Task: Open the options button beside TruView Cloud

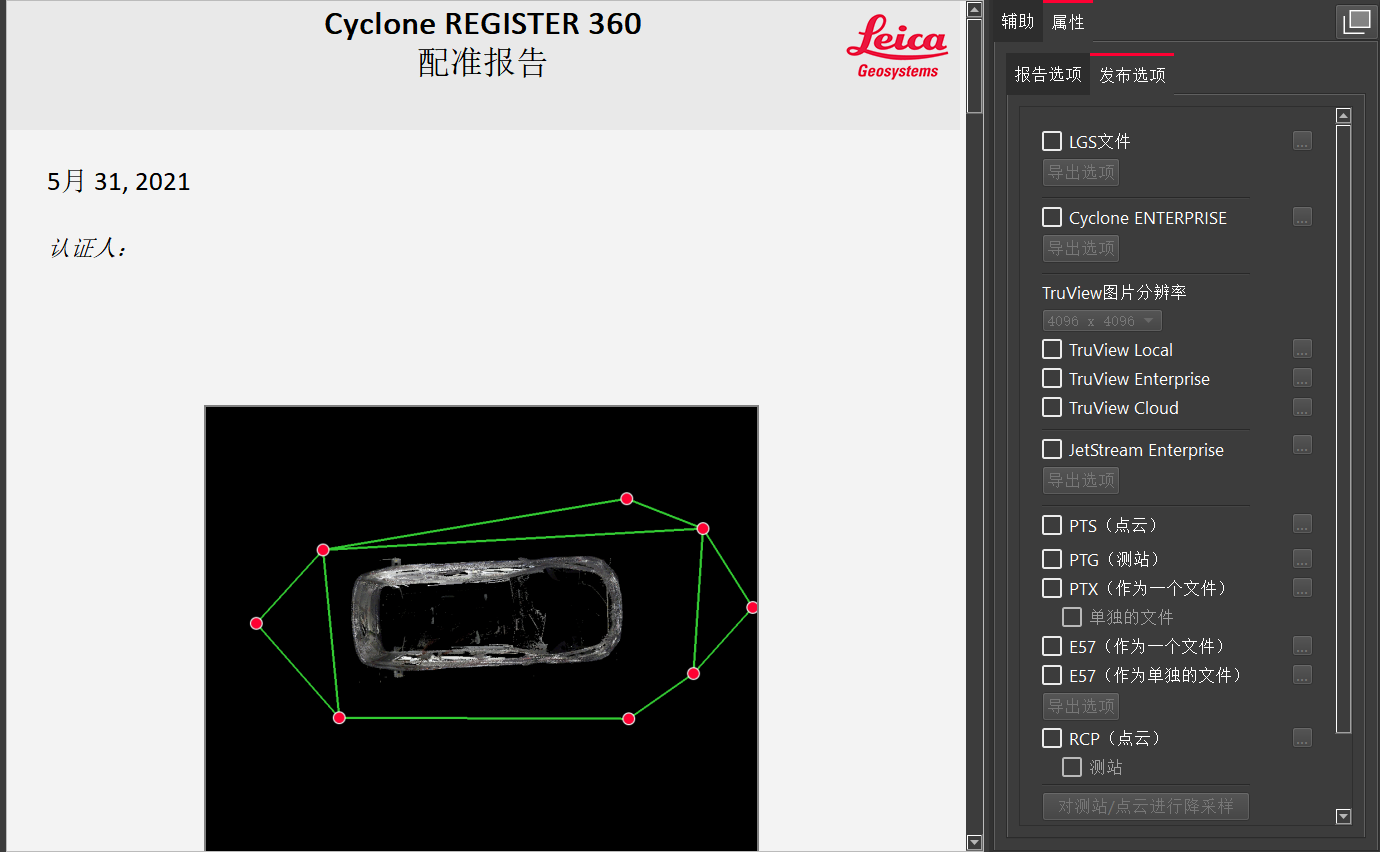Action: pos(1302,407)
